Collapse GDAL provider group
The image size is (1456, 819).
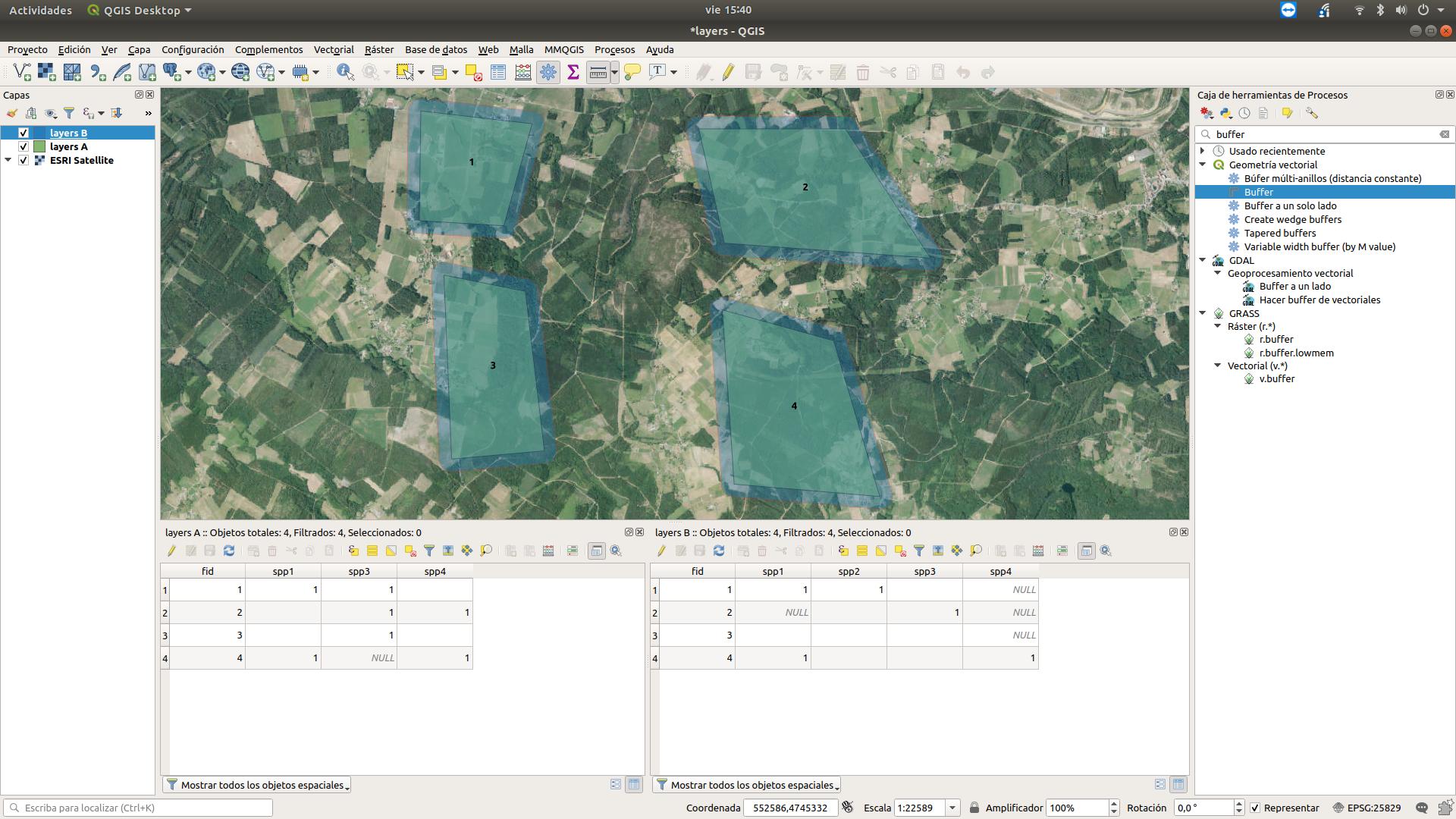click(x=1203, y=260)
